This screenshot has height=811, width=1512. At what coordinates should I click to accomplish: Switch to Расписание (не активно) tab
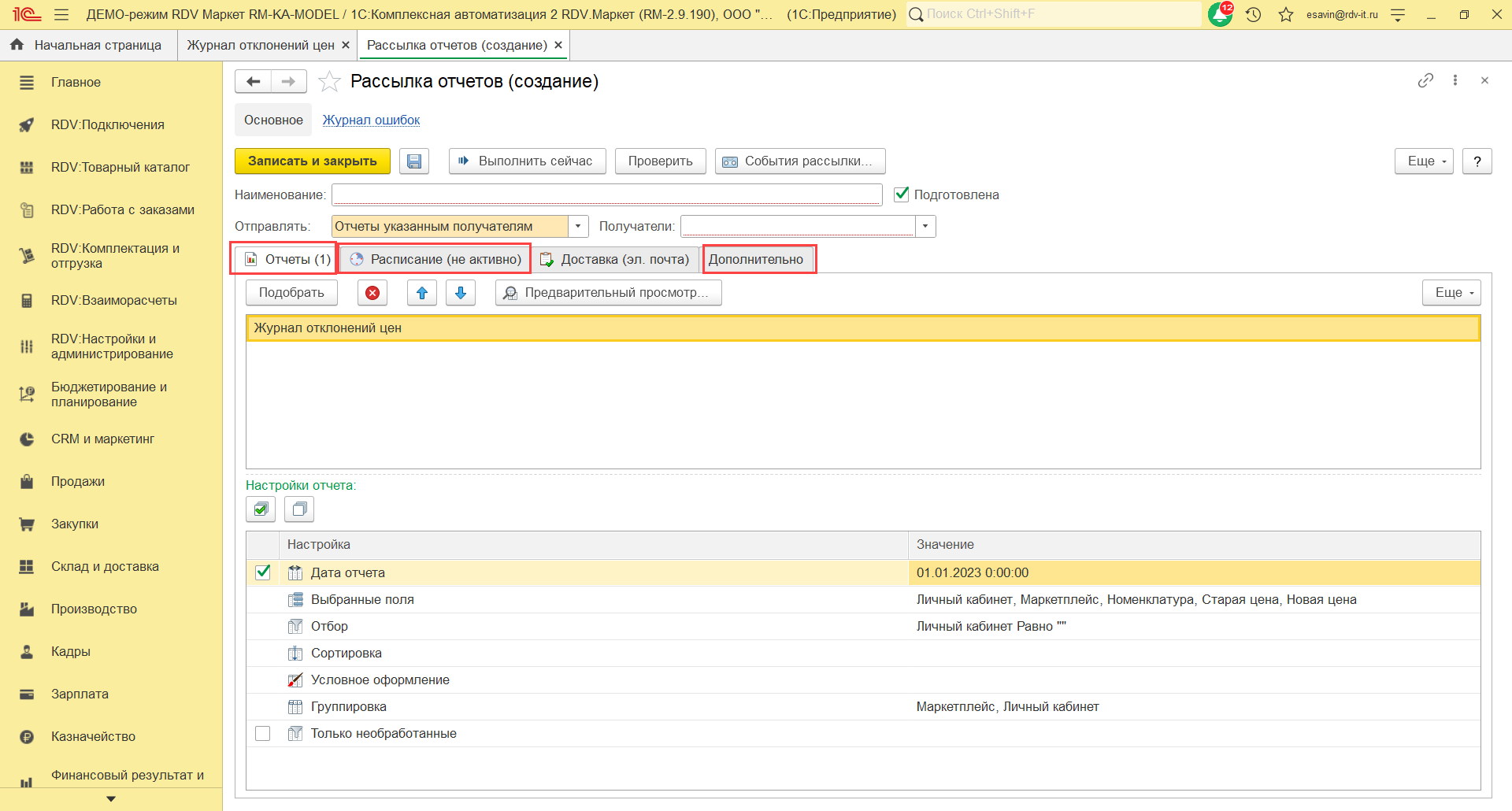click(435, 259)
